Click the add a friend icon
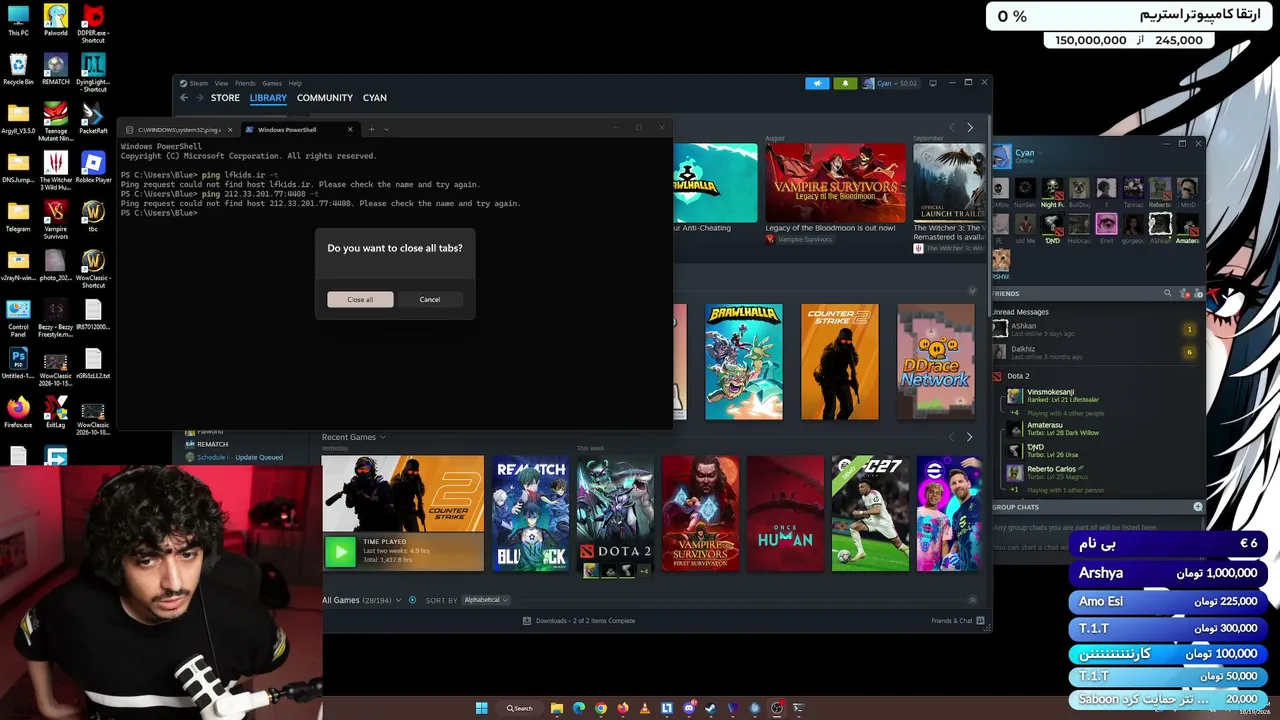The image size is (1280, 720). pos(1199,294)
